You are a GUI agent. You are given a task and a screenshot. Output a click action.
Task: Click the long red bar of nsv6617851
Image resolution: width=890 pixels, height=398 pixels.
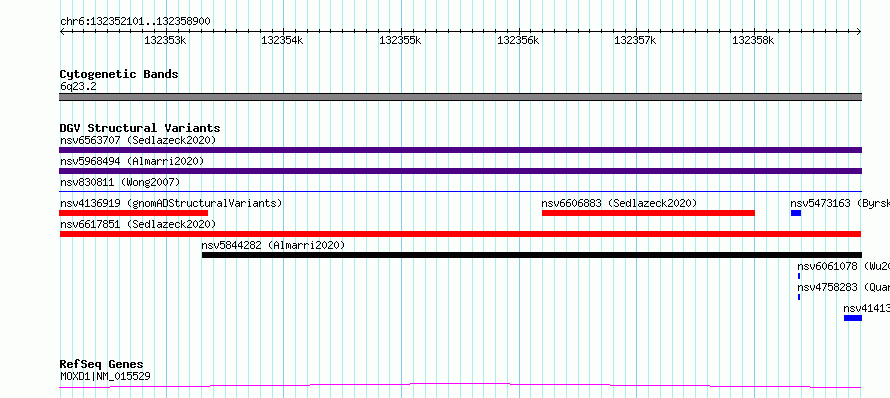click(x=460, y=234)
